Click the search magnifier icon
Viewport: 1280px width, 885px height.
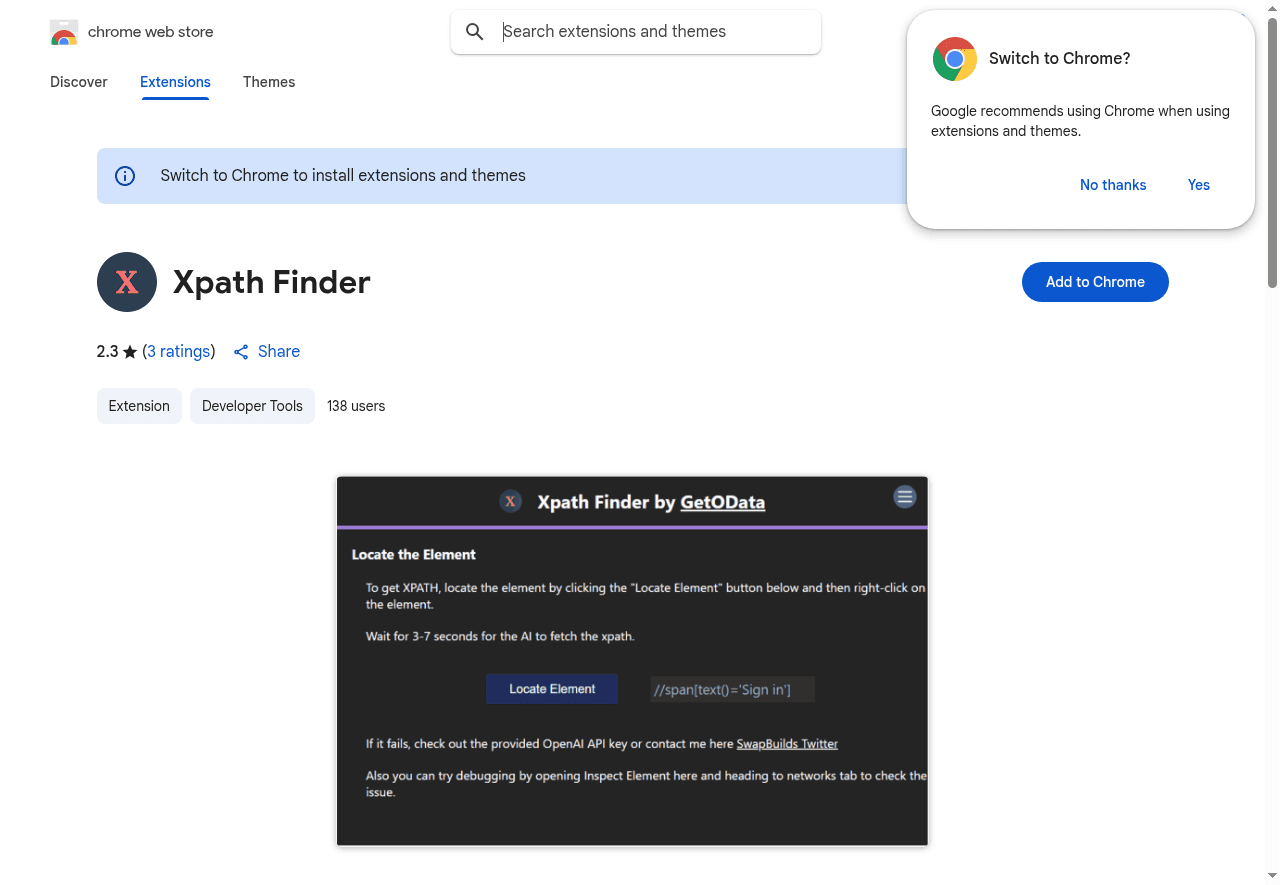(474, 31)
